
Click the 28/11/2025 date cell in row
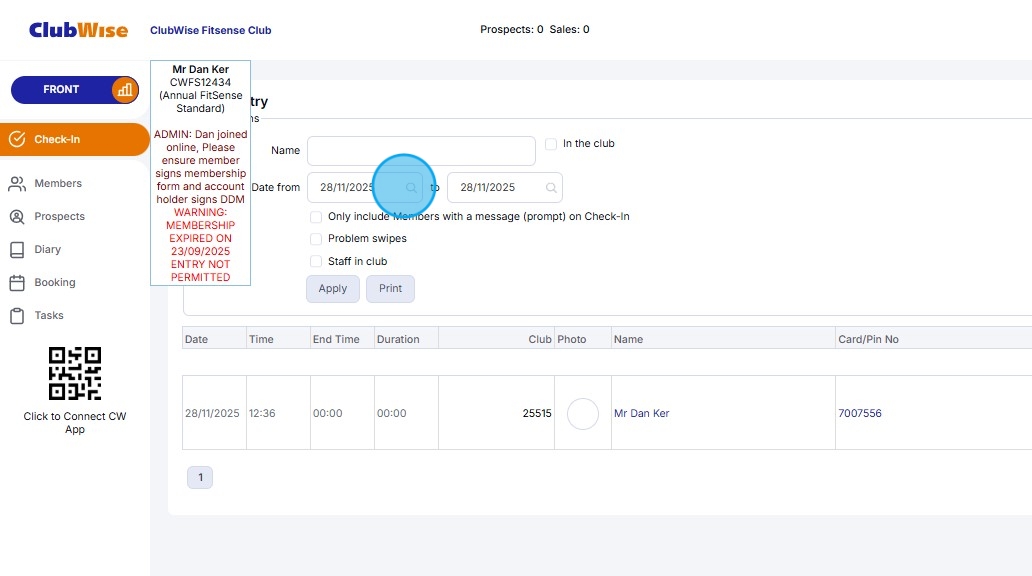(x=212, y=413)
